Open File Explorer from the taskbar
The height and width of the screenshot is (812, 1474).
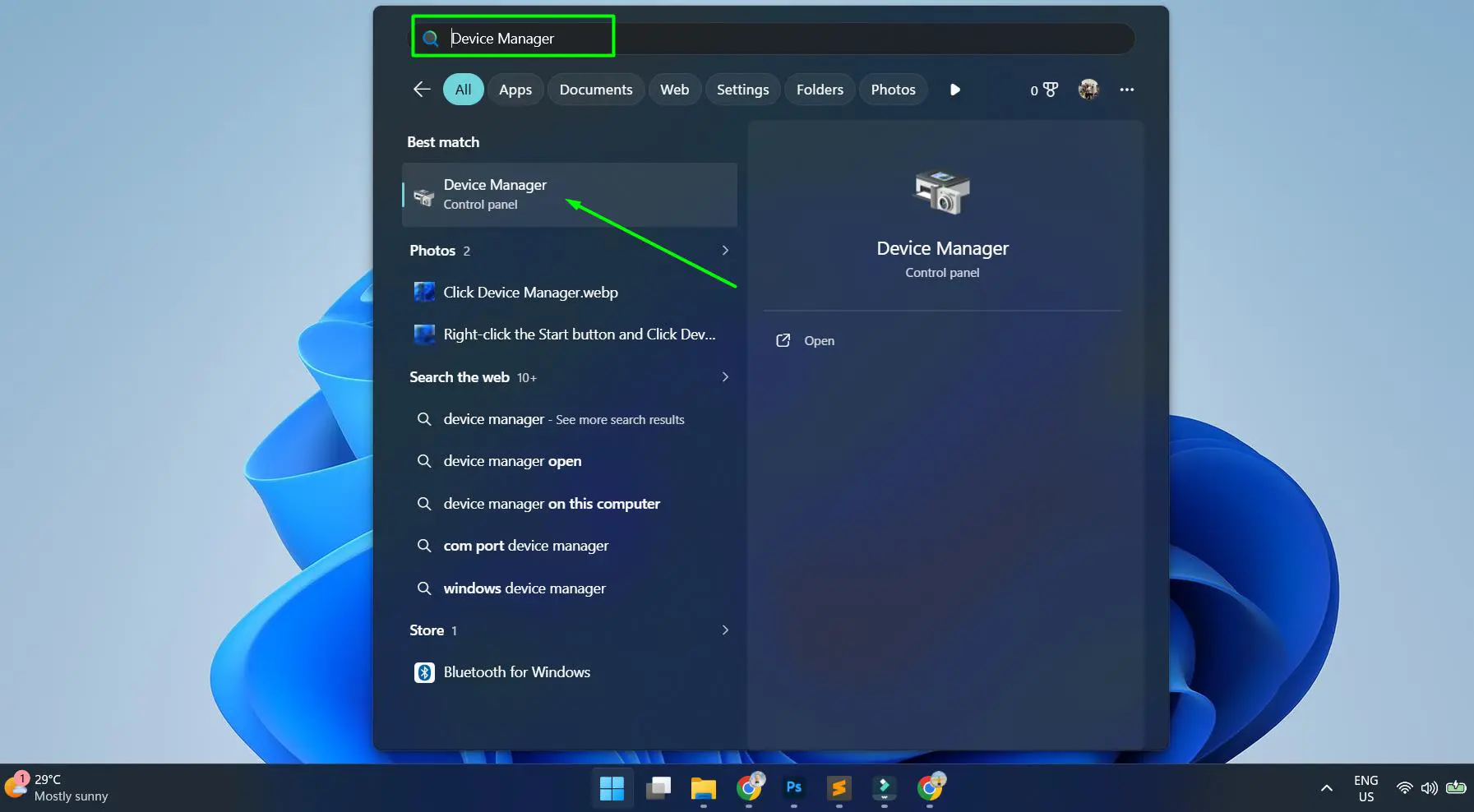click(702, 788)
